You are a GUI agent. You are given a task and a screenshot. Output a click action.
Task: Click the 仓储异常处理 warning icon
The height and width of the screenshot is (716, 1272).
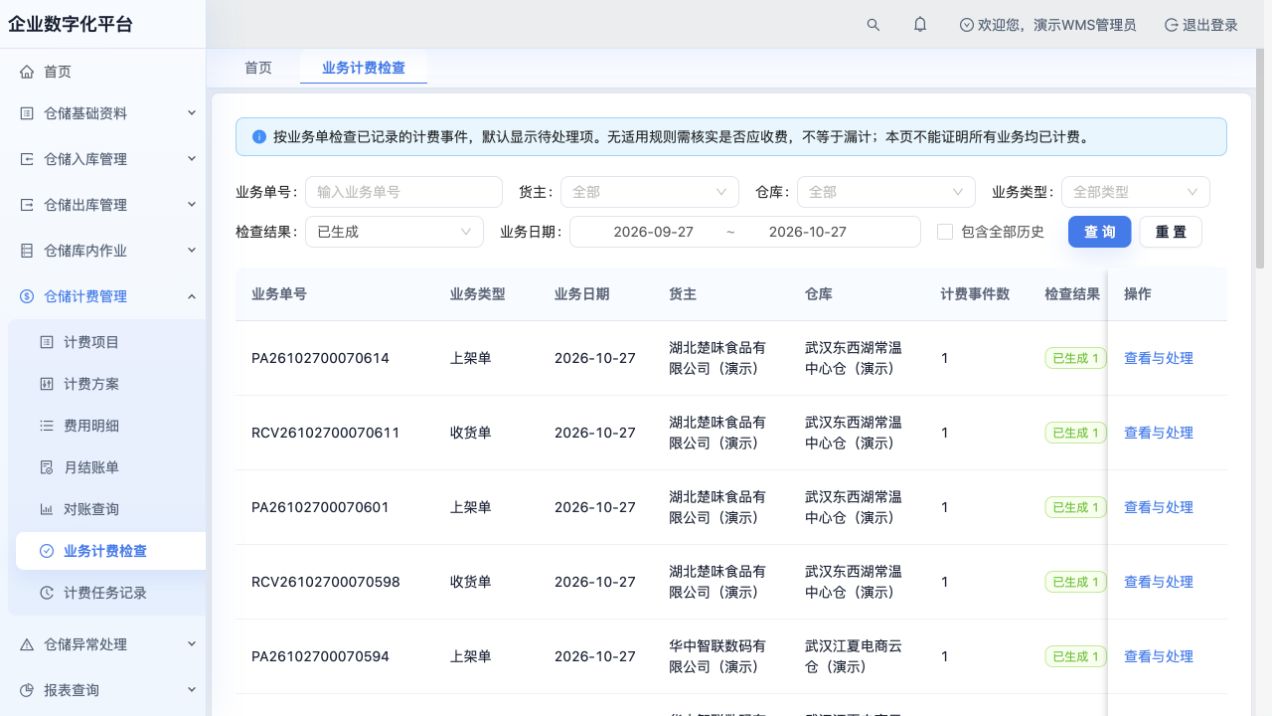[27, 645]
